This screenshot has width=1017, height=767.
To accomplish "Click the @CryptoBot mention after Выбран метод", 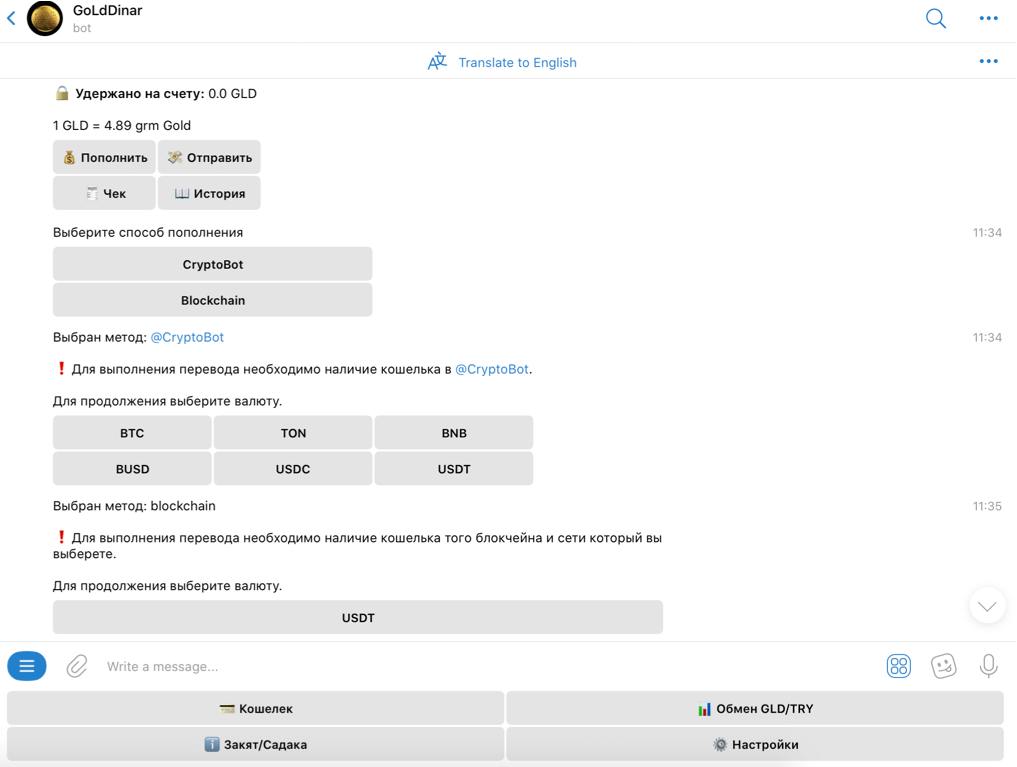I will 187,337.
